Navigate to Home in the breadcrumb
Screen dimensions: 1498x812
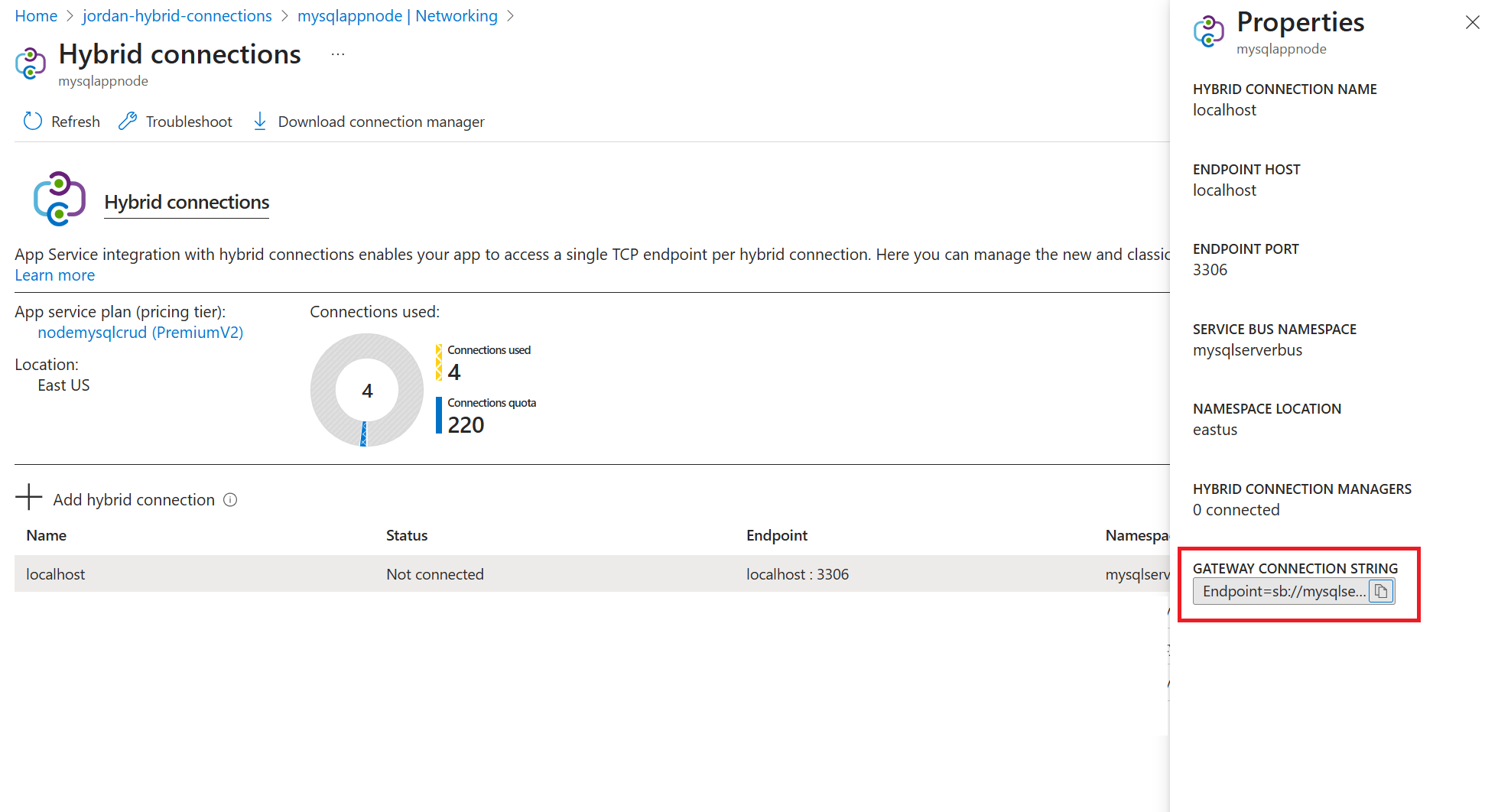[36, 15]
